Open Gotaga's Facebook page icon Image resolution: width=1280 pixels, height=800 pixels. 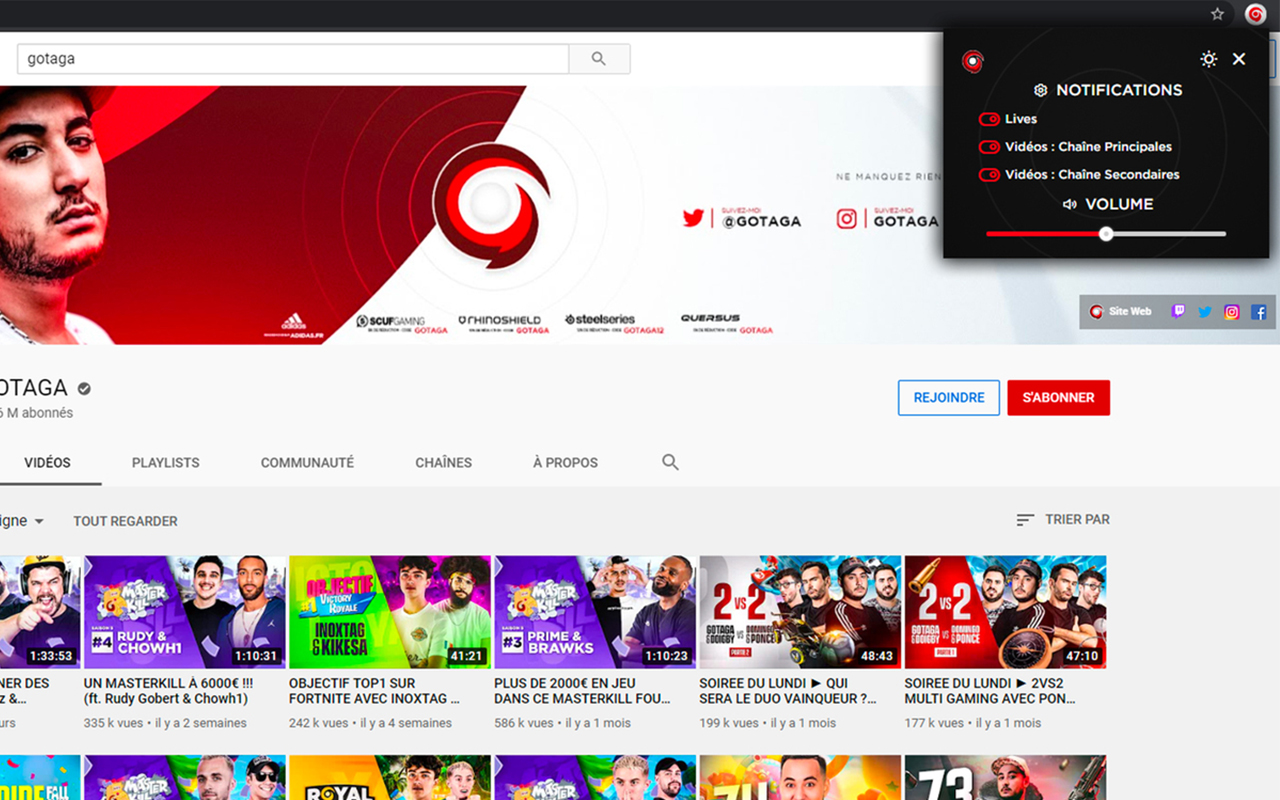tap(1259, 311)
